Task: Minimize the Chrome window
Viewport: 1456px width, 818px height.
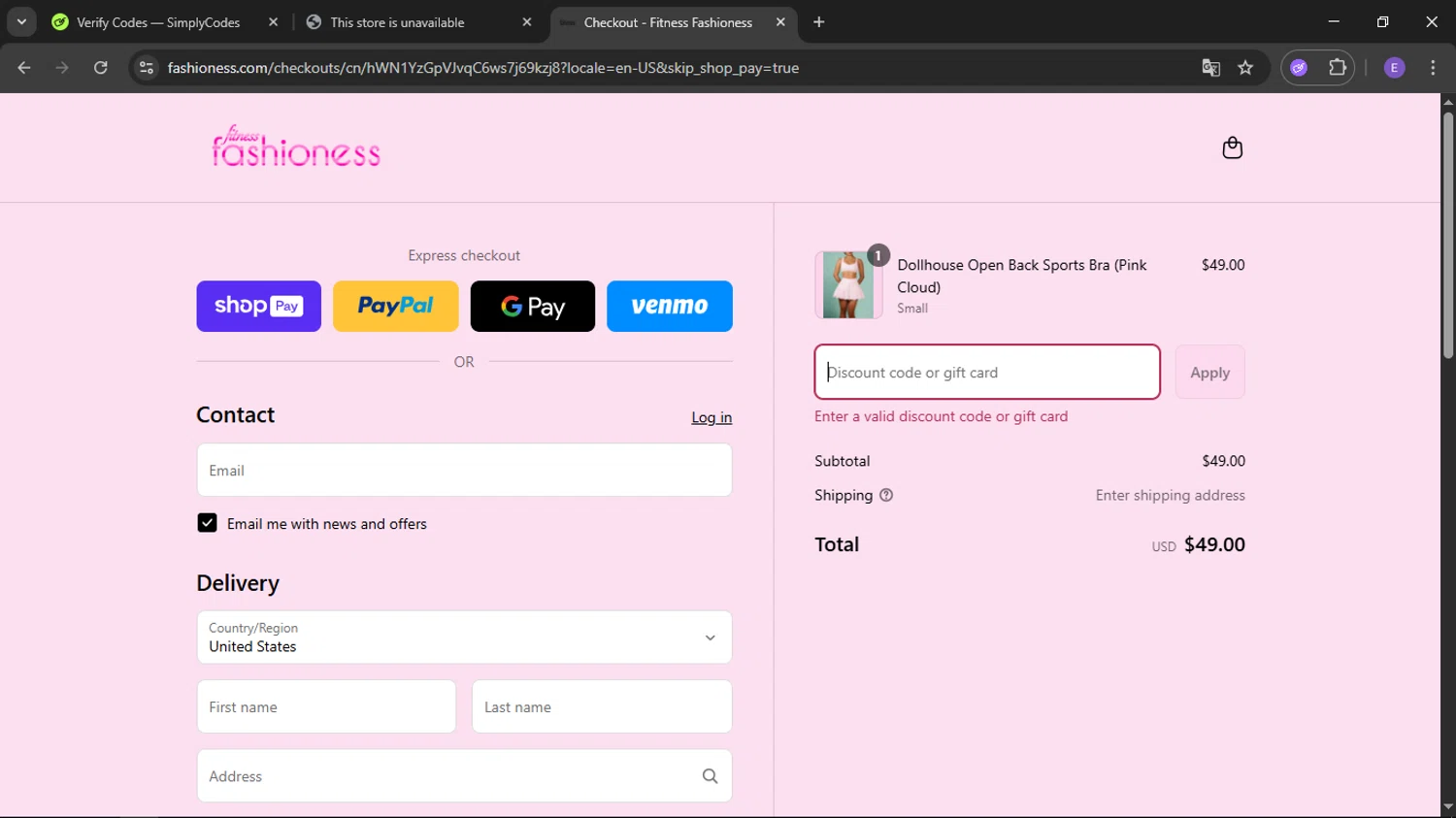Action: pyautogui.click(x=1334, y=21)
